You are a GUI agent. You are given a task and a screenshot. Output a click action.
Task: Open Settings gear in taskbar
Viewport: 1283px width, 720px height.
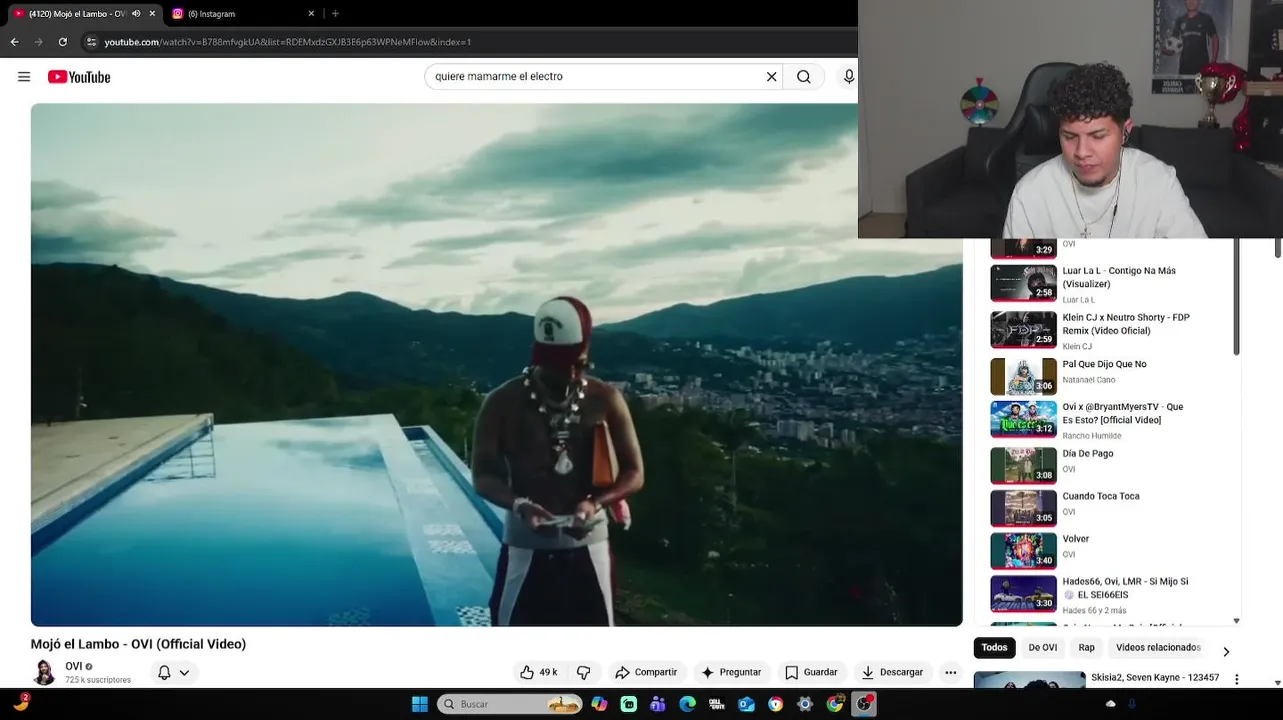pyautogui.click(x=805, y=704)
